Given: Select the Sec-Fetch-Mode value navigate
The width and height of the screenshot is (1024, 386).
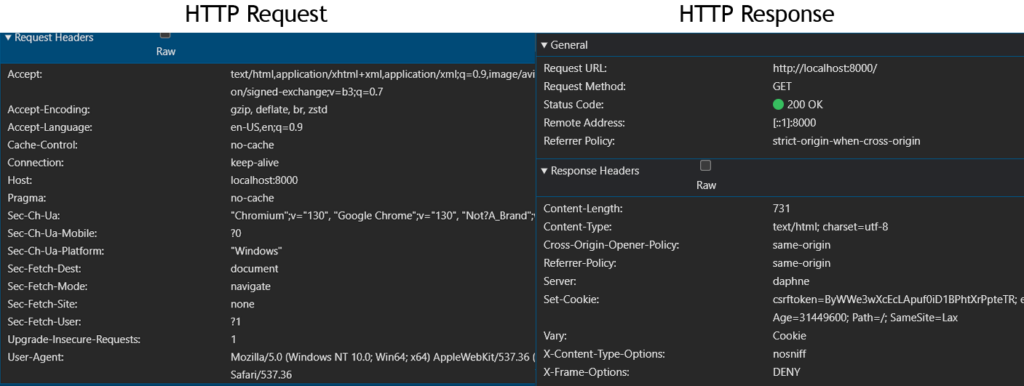Looking at the screenshot, I should [250, 286].
